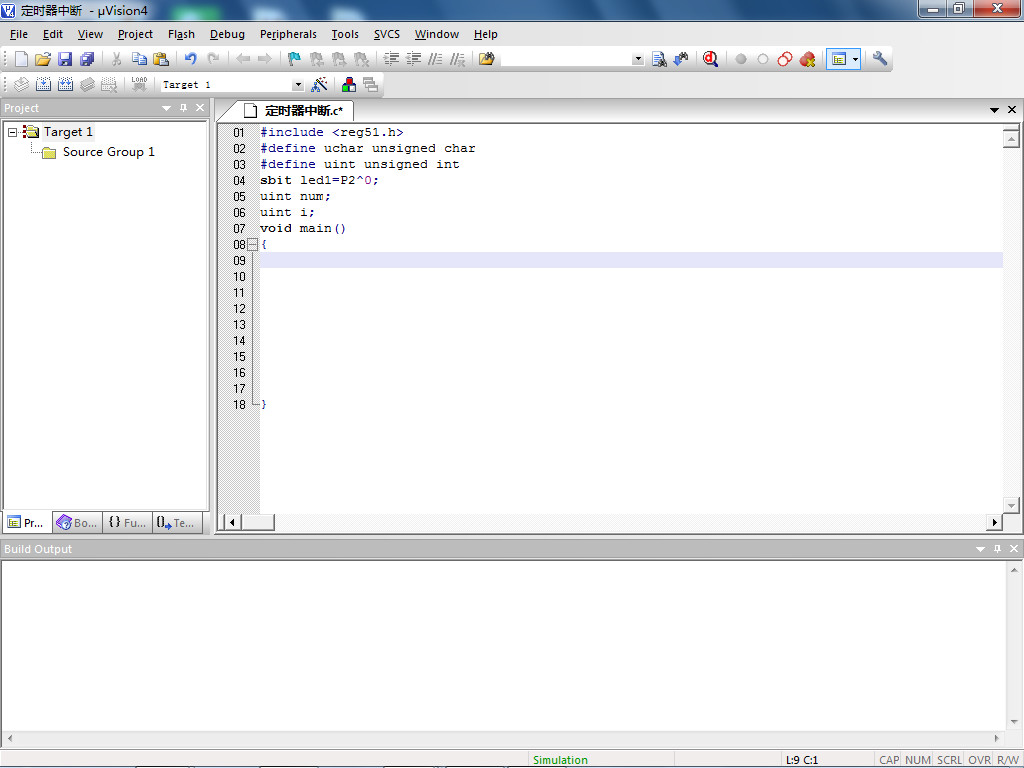Screen dimensions: 1024x768
Task: Pin the Project panel
Action: point(184,108)
